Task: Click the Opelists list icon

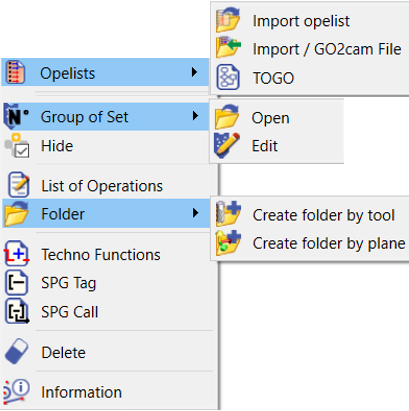Action: coord(16,72)
